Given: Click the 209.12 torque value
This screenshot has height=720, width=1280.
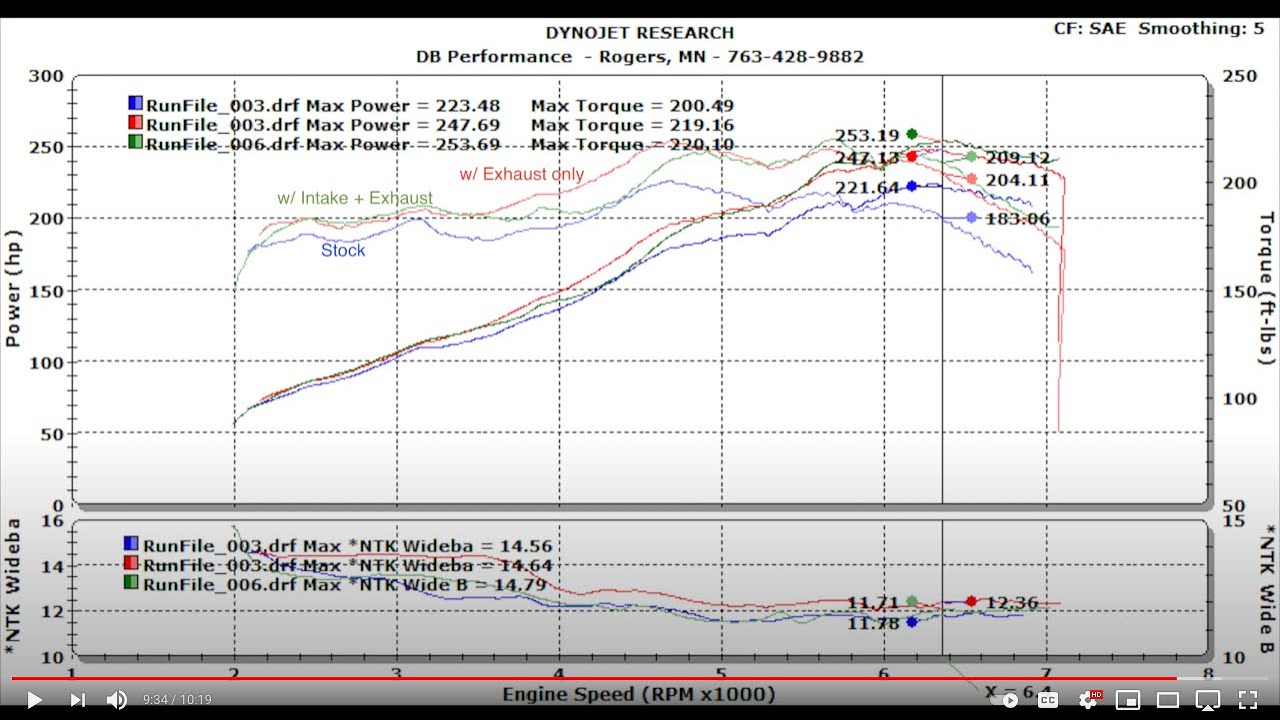Looking at the screenshot, I should [x=1018, y=158].
